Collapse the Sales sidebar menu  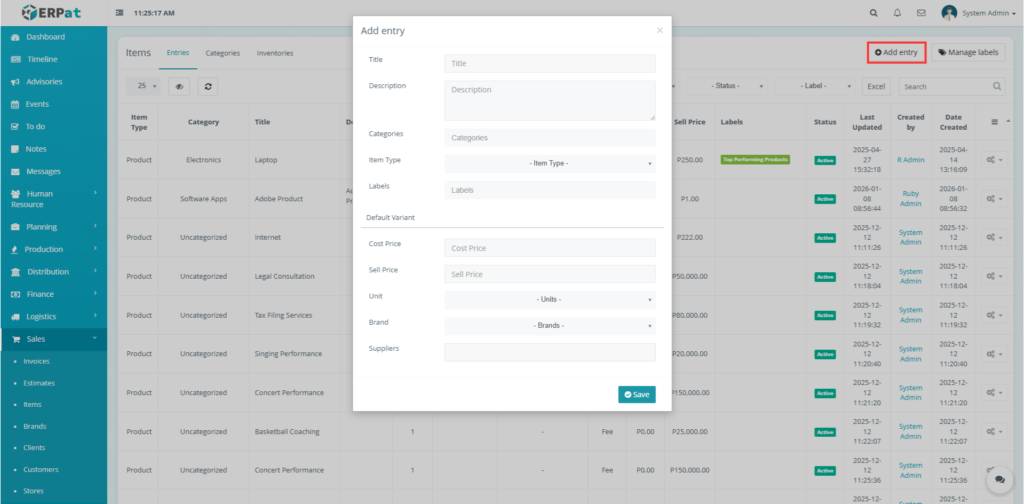click(54, 339)
